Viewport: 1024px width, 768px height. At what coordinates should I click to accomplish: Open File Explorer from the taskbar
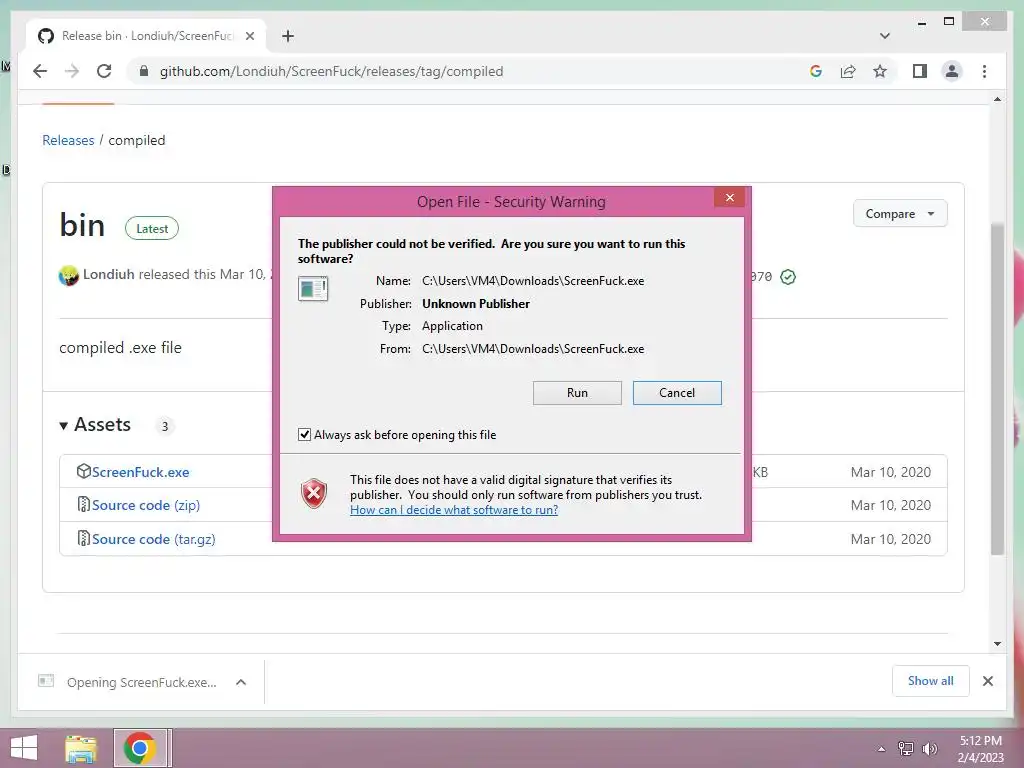[81, 748]
